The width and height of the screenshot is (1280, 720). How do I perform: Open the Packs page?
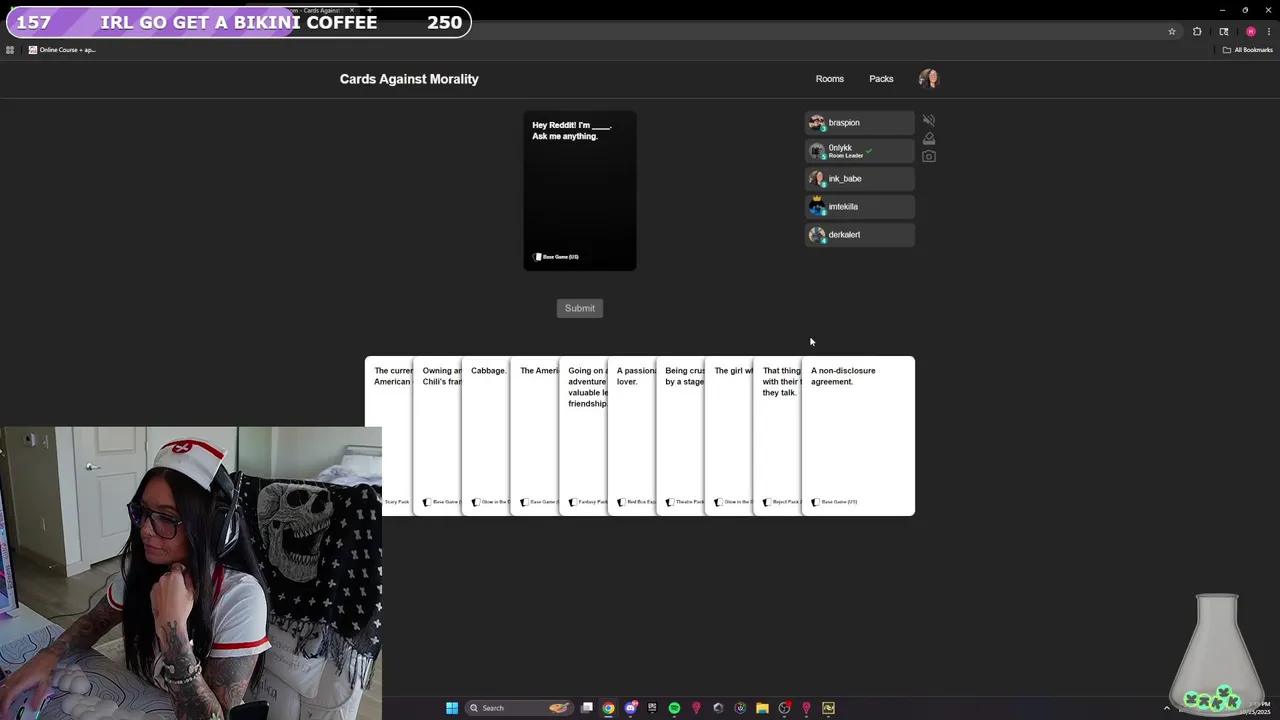point(881,79)
